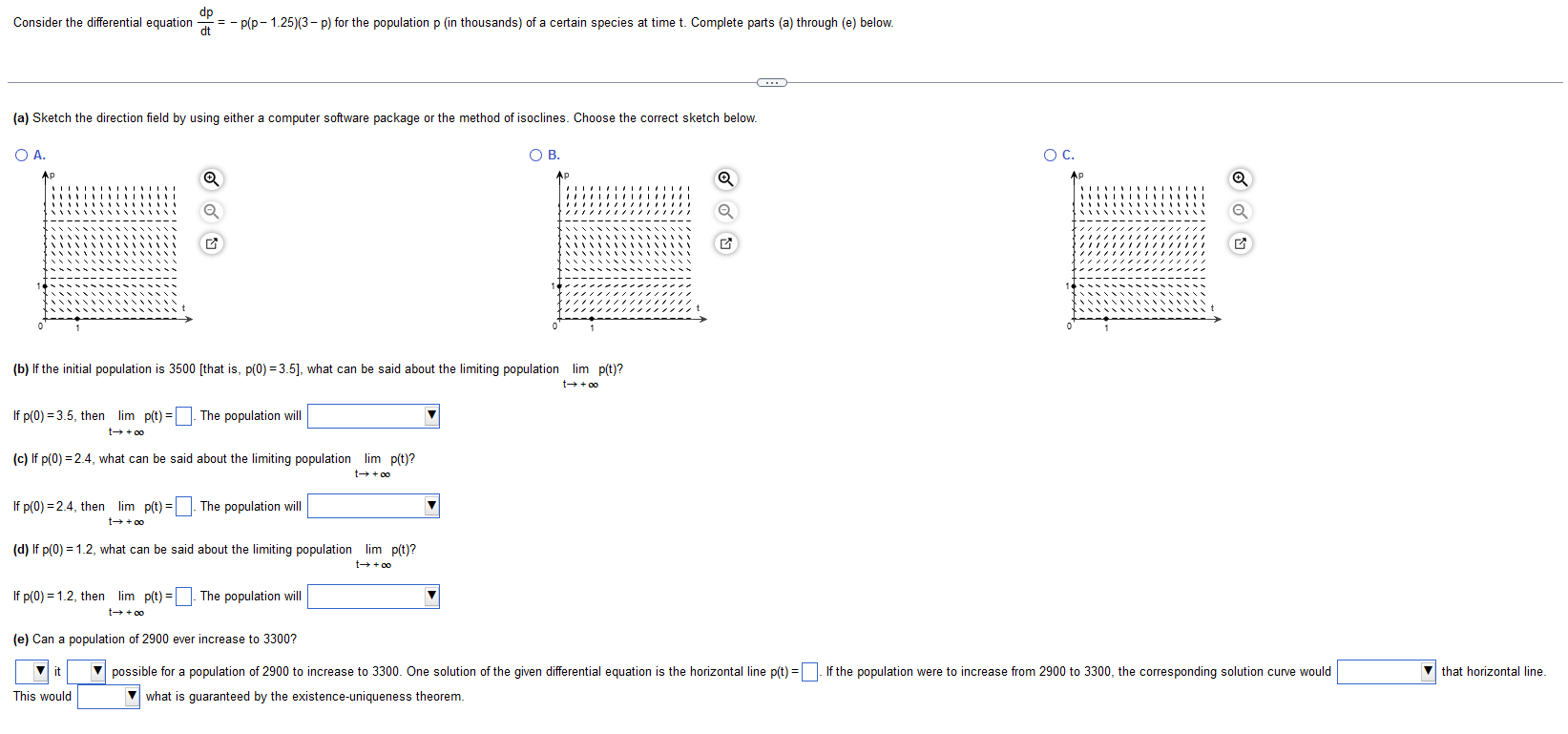This screenshot has width=1568, height=734.
Task: Select answer choice A radio button
Action: 20,154
